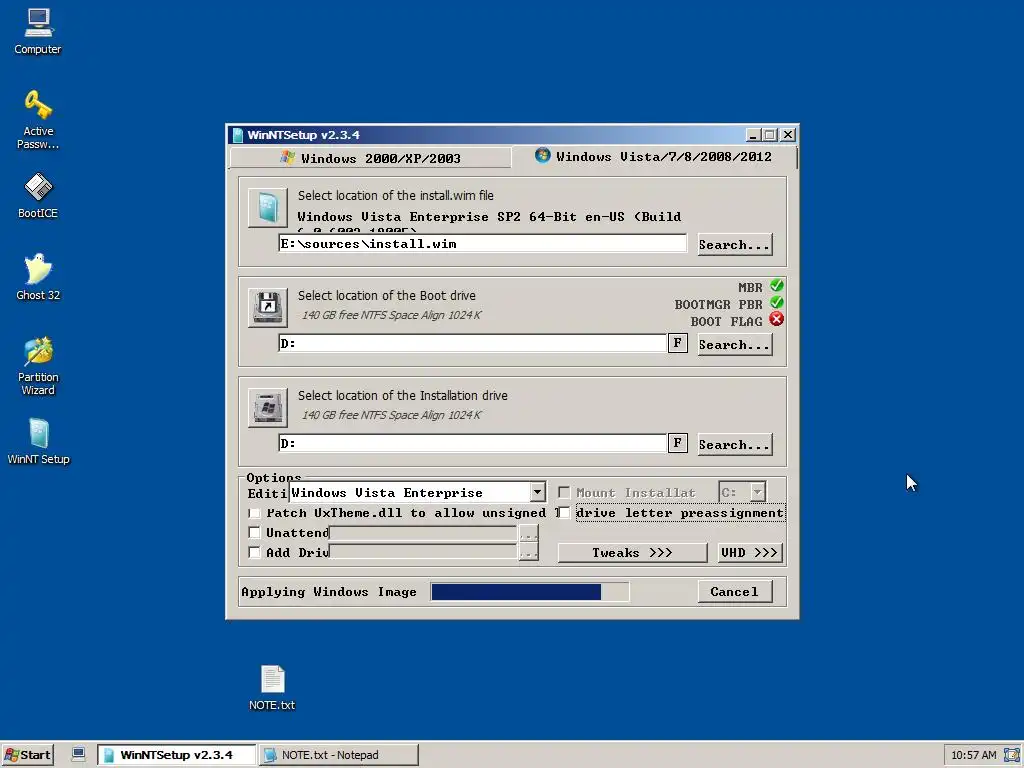Click the Installation drive icon
This screenshot has height=768, width=1024.
268,408
